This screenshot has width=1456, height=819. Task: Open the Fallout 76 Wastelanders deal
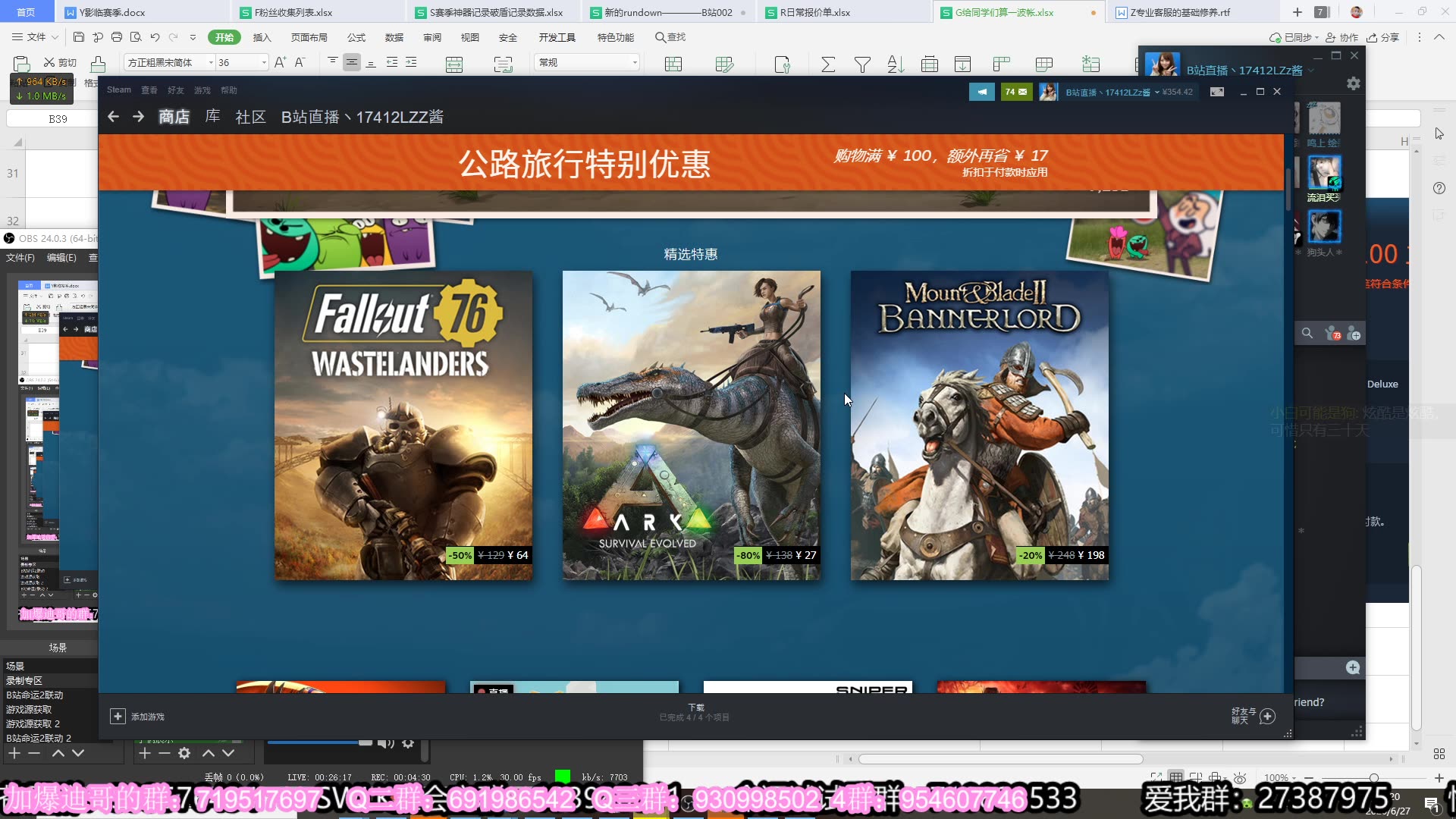point(403,425)
